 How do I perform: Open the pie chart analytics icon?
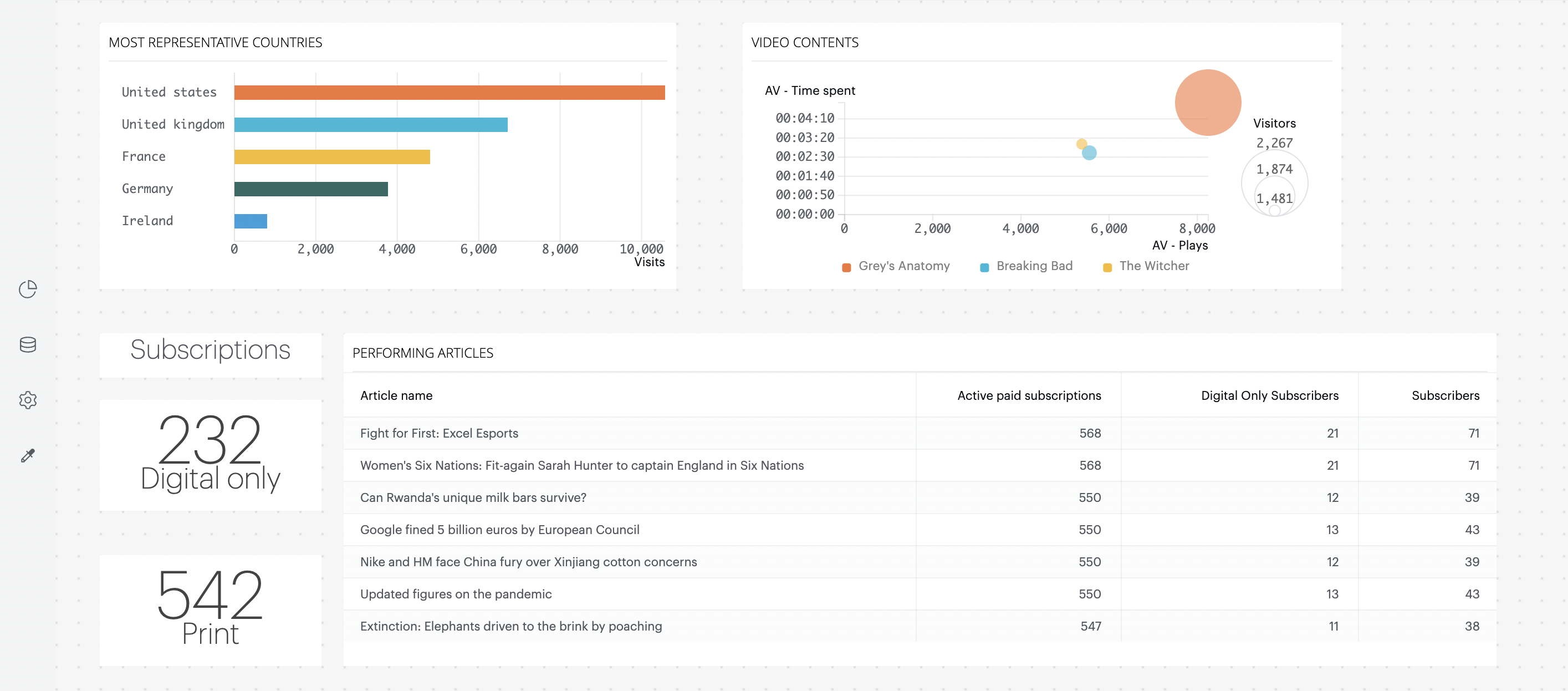(27, 289)
